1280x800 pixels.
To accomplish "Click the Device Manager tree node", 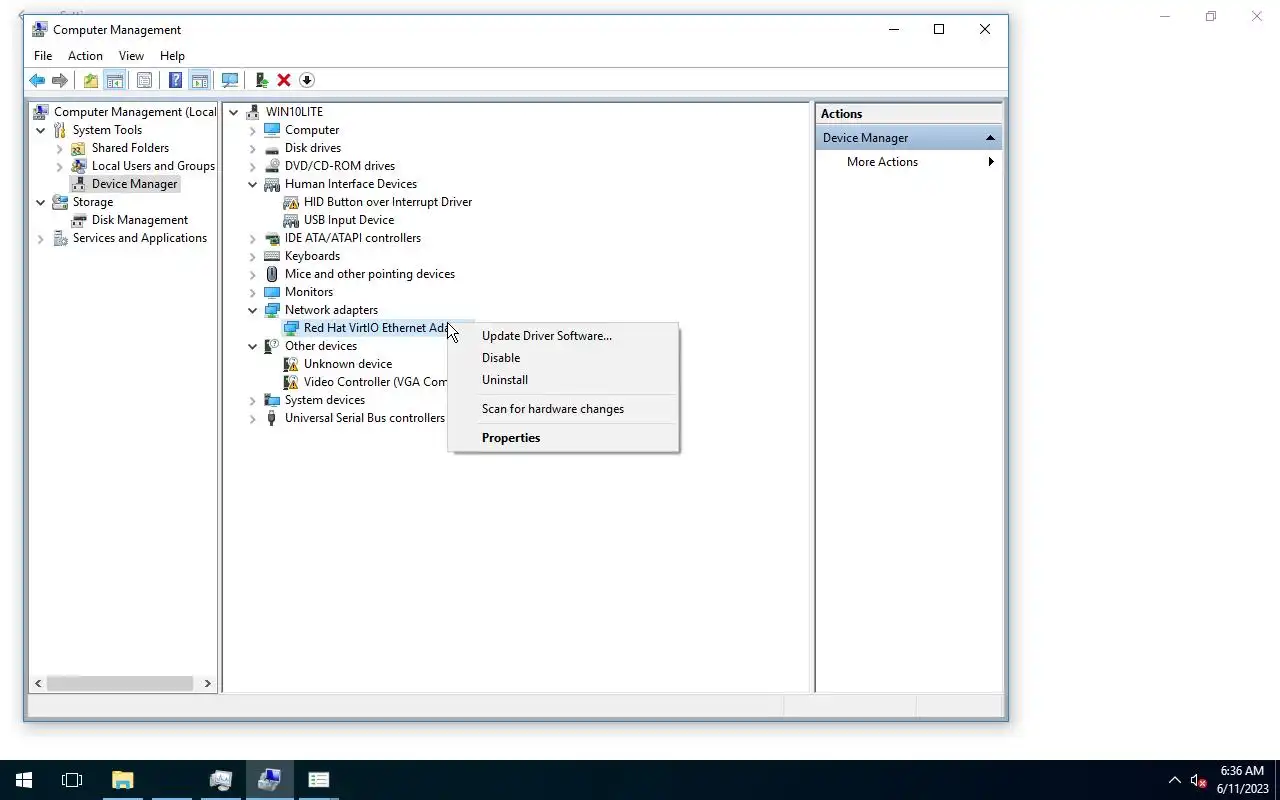I will point(134,184).
